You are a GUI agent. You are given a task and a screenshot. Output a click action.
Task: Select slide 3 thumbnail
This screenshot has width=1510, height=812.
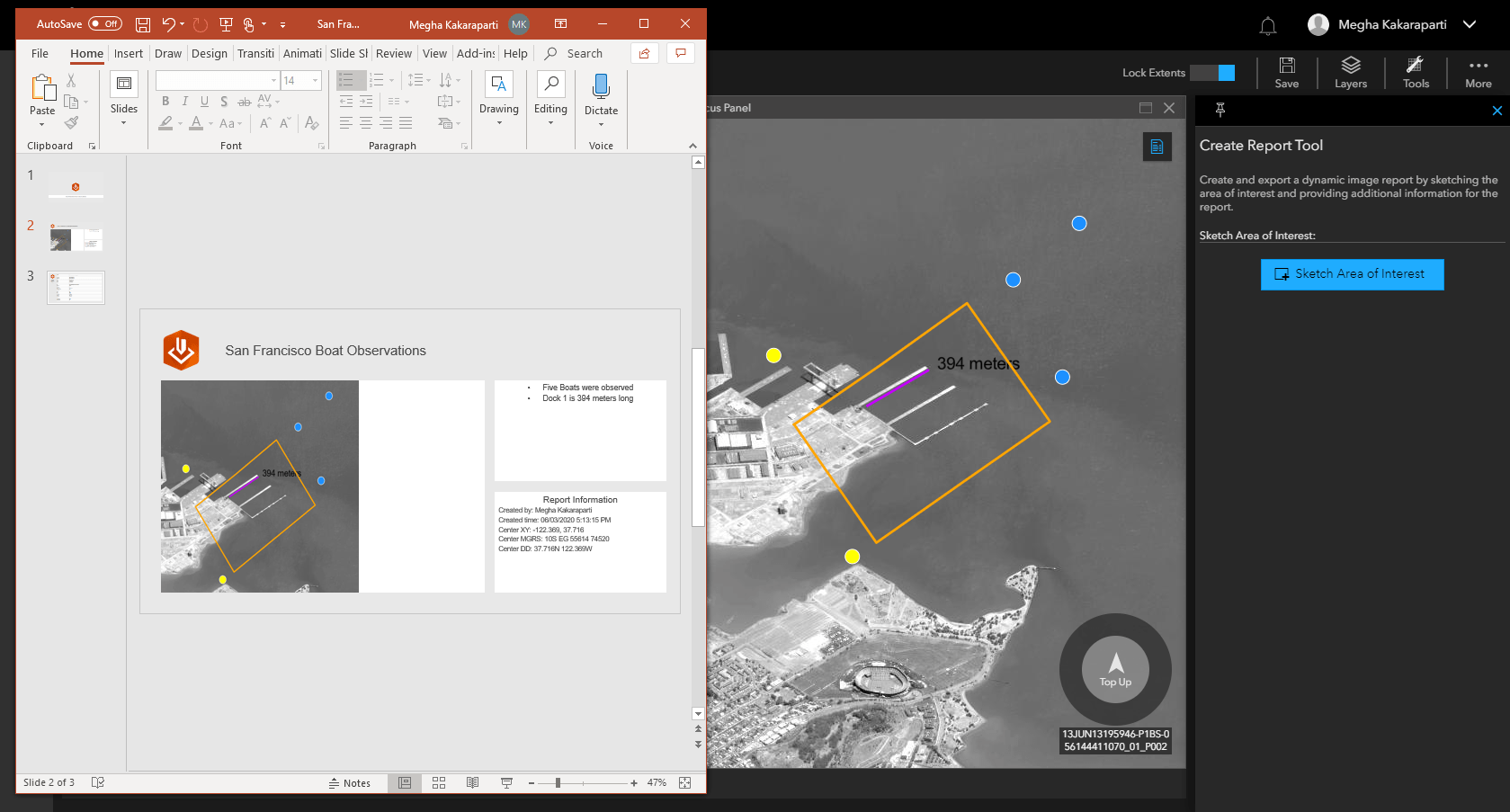(x=76, y=287)
